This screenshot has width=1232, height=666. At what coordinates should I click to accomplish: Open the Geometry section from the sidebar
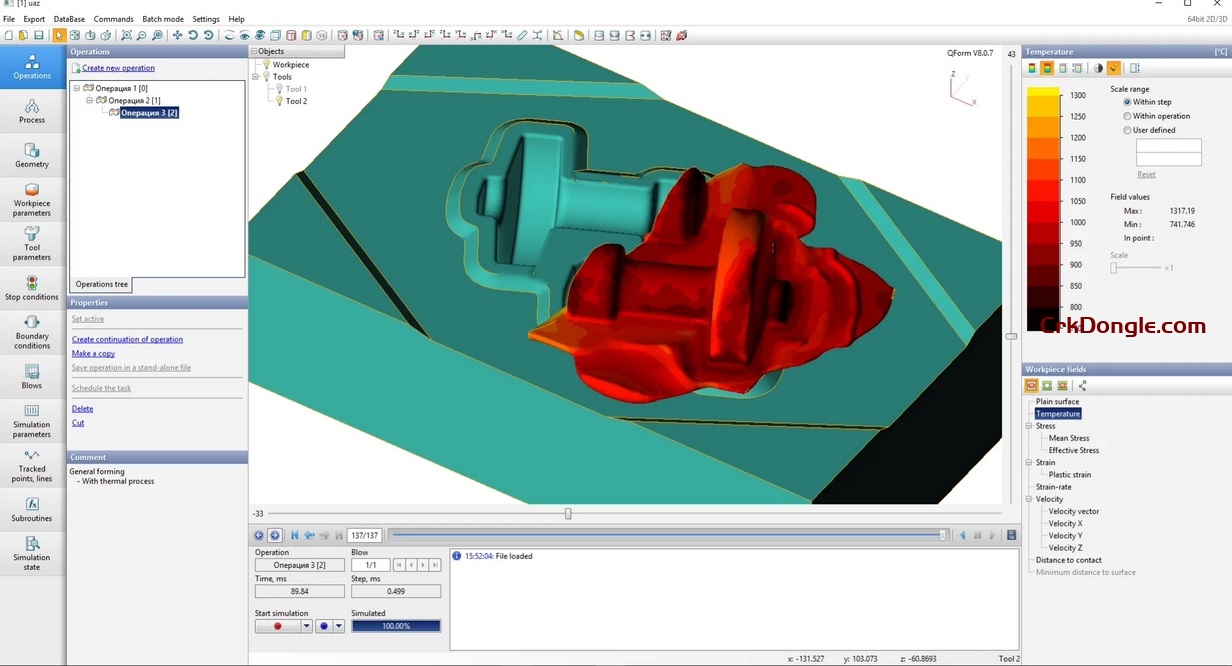[x=31, y=153]
